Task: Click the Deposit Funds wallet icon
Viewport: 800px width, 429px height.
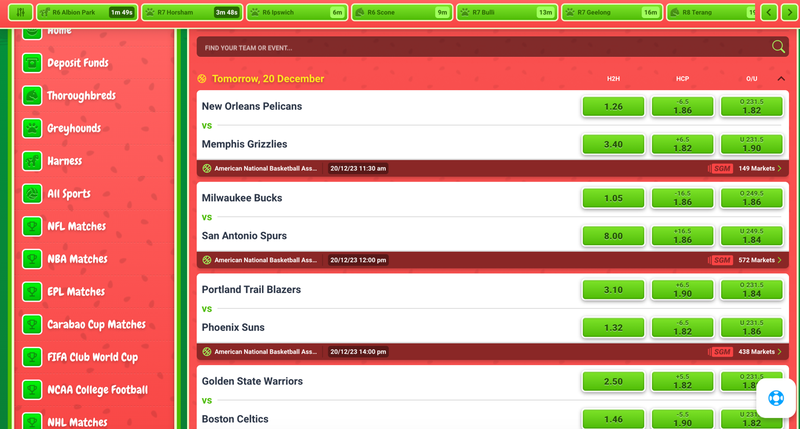Action: point(32,63)
